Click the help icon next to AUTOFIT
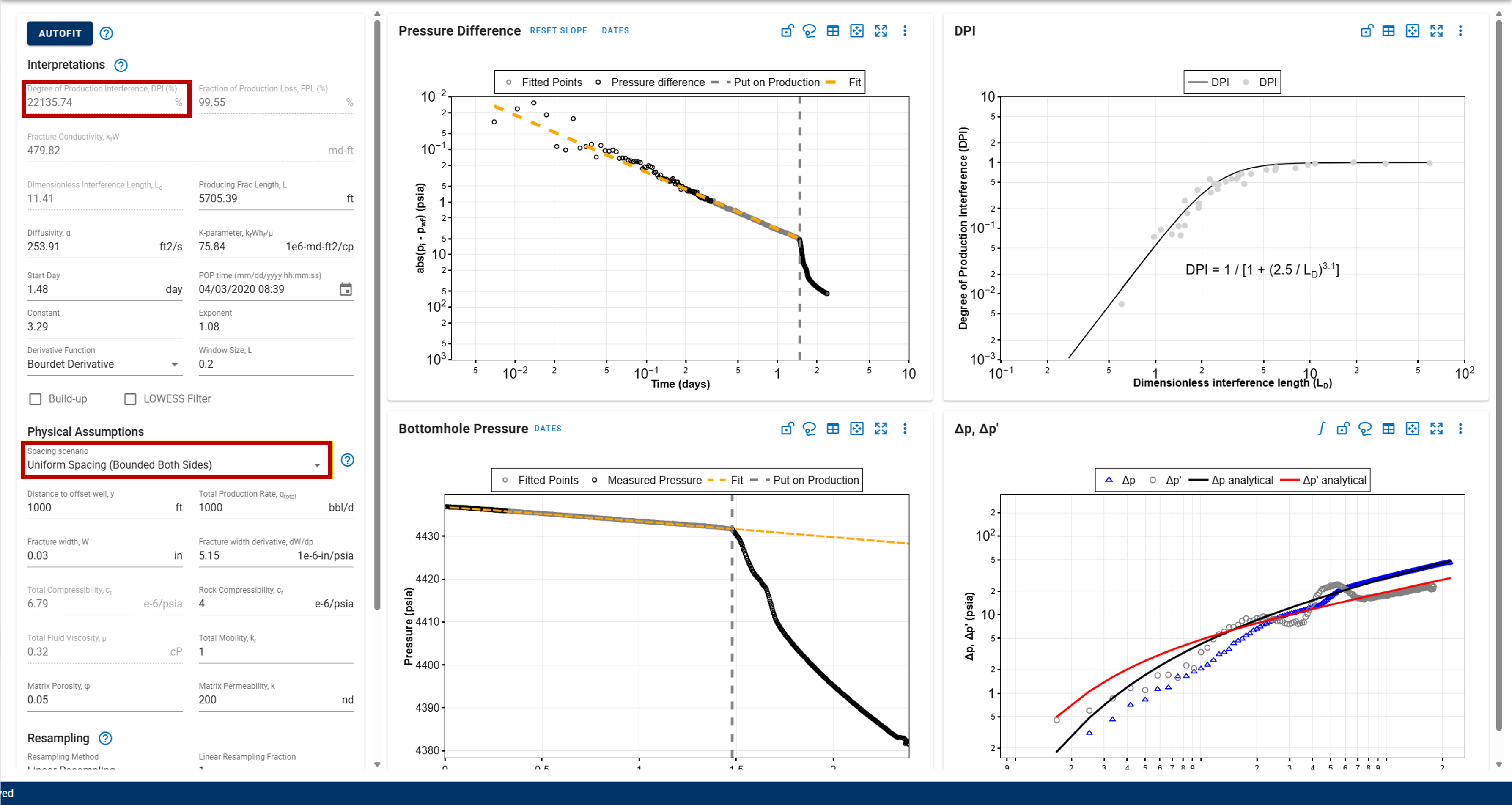 point(106,33)
